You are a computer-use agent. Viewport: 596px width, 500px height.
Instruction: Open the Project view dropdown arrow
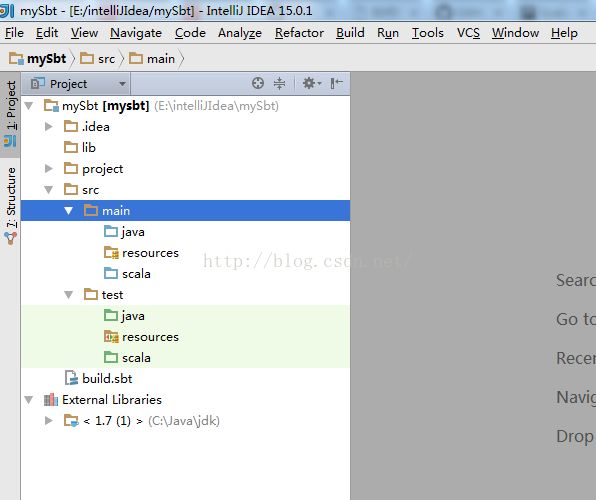tap(122, 84)
